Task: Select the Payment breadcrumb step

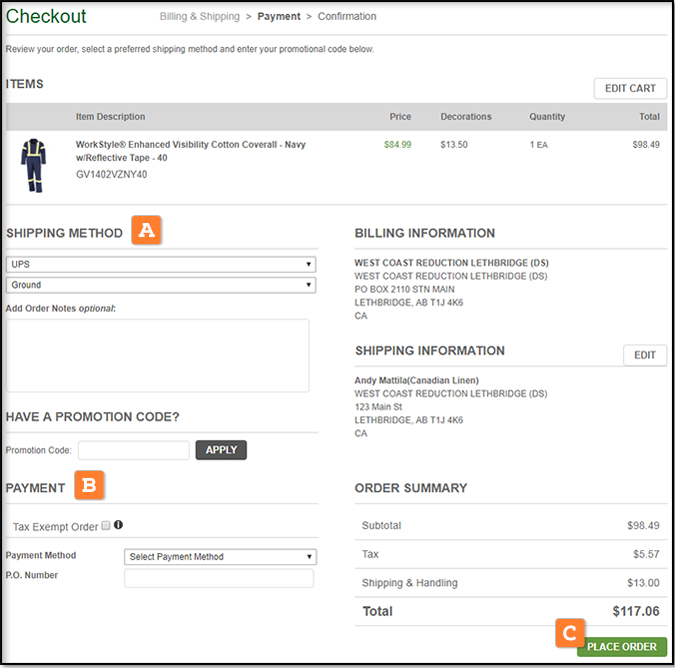Action: pyautogui.click(x=279, y=17)
